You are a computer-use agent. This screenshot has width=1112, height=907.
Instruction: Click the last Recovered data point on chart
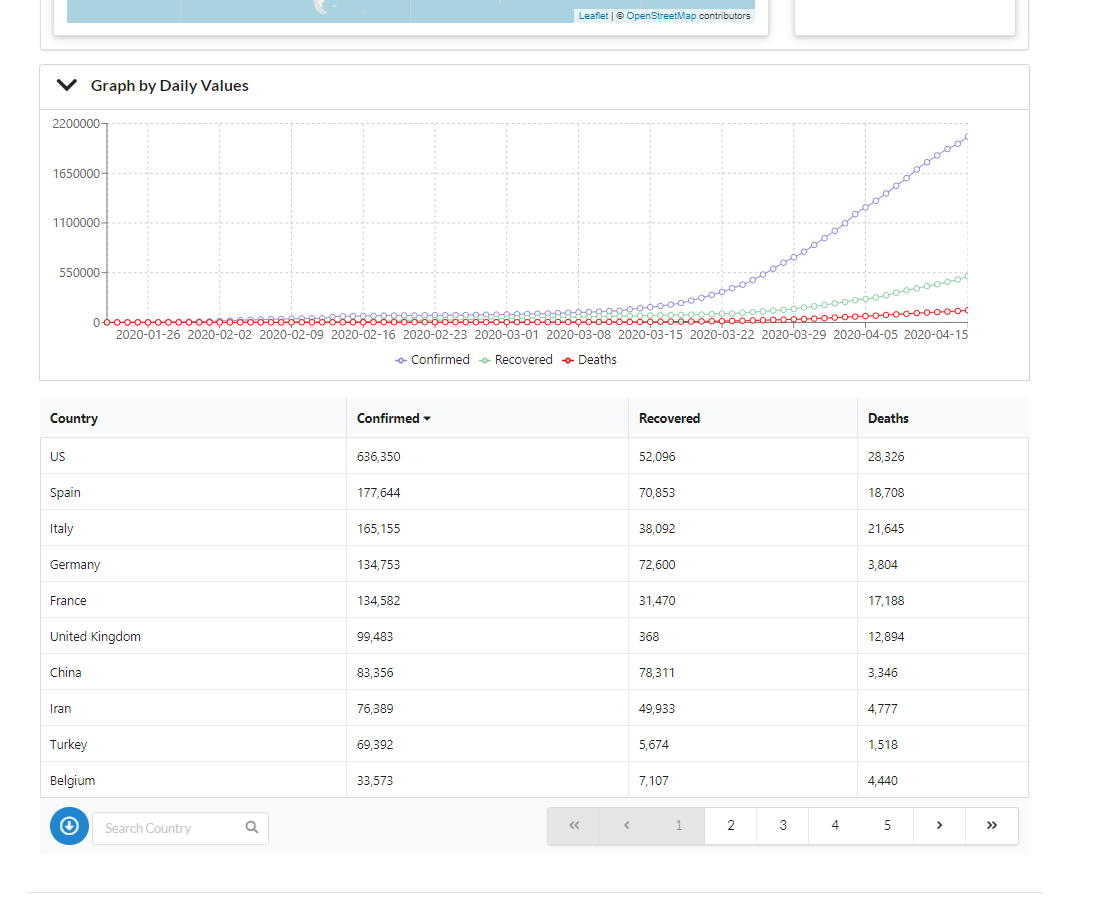(967, 276)
